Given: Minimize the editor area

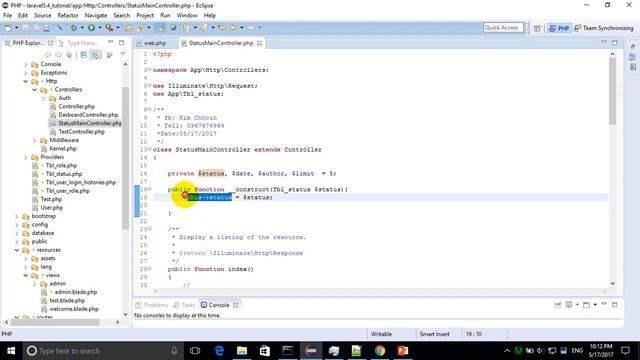Looking at the screenshot, I should [x=604, y=42].
